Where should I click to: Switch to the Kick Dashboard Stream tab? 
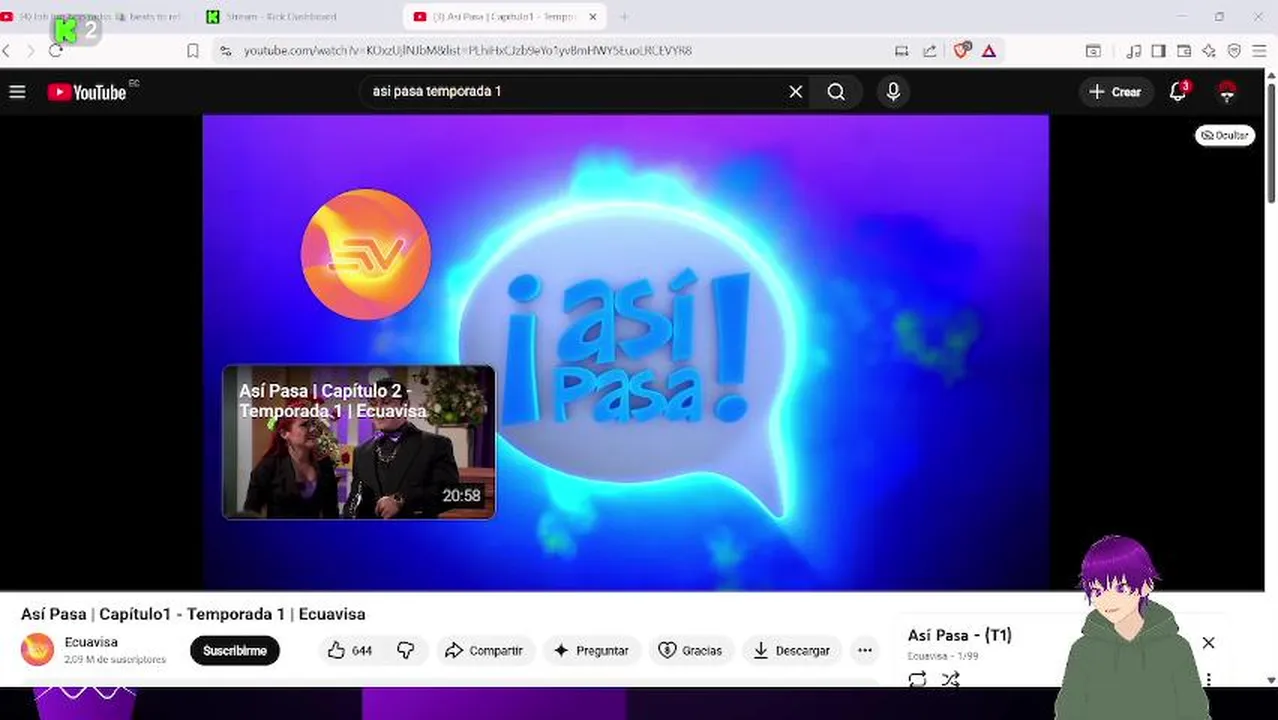click(282, 17)
